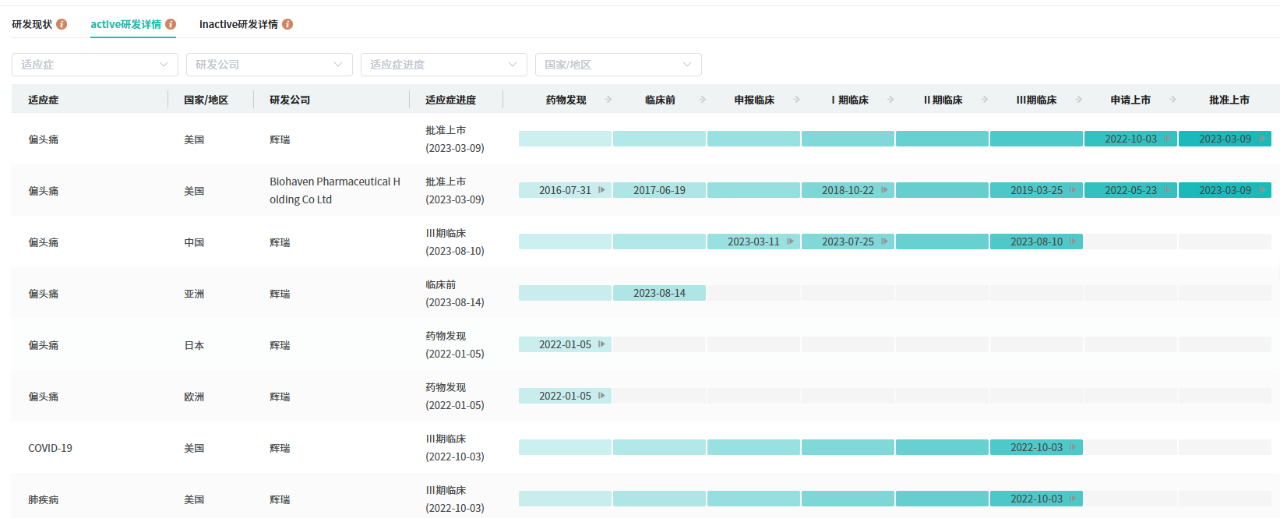The image size is (1280, 518).
Task: Click info icon beside 研发现状 tab
Action: tap(62, 24)
